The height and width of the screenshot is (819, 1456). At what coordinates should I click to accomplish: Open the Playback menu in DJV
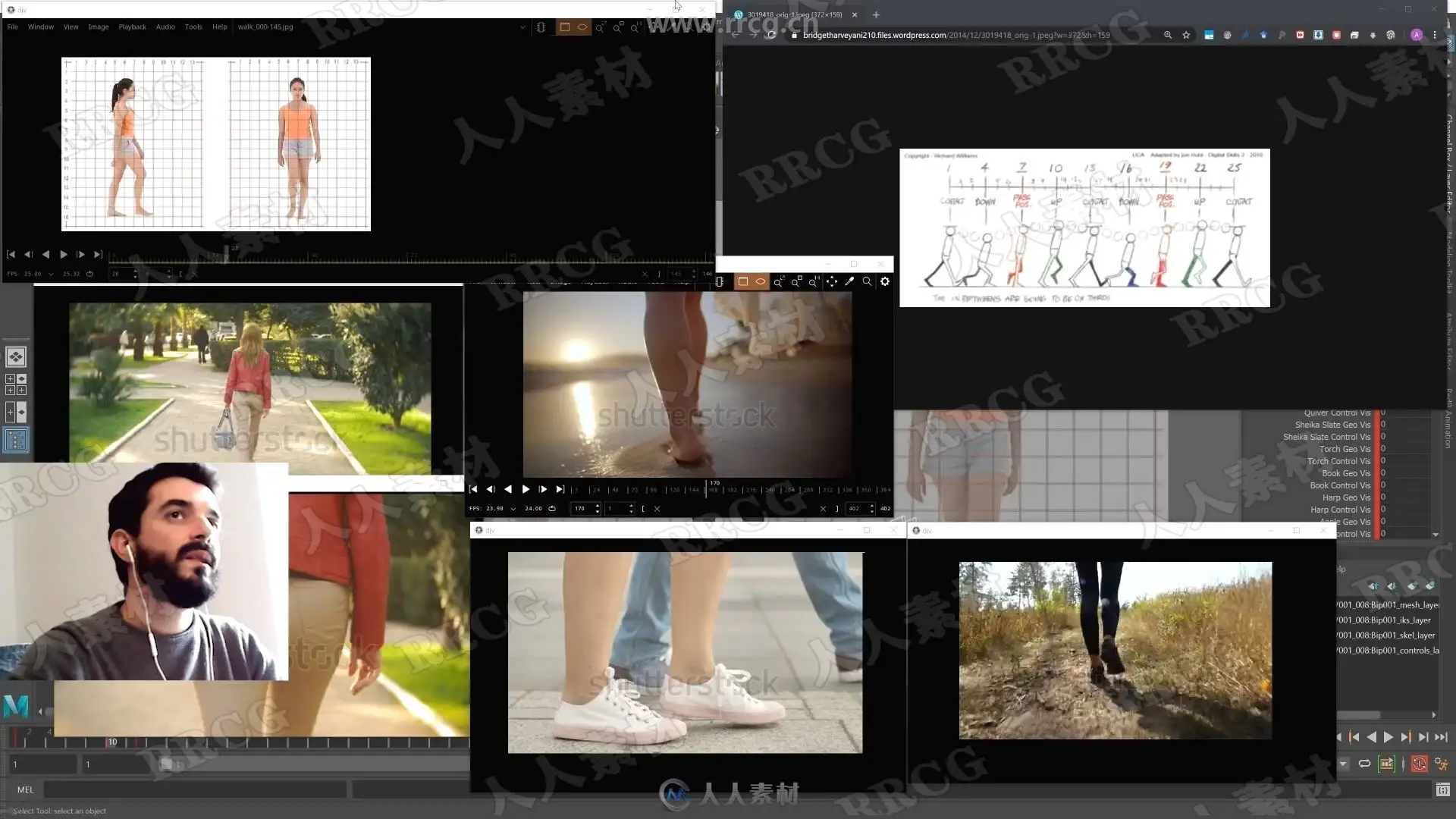[x=132, y=27]
